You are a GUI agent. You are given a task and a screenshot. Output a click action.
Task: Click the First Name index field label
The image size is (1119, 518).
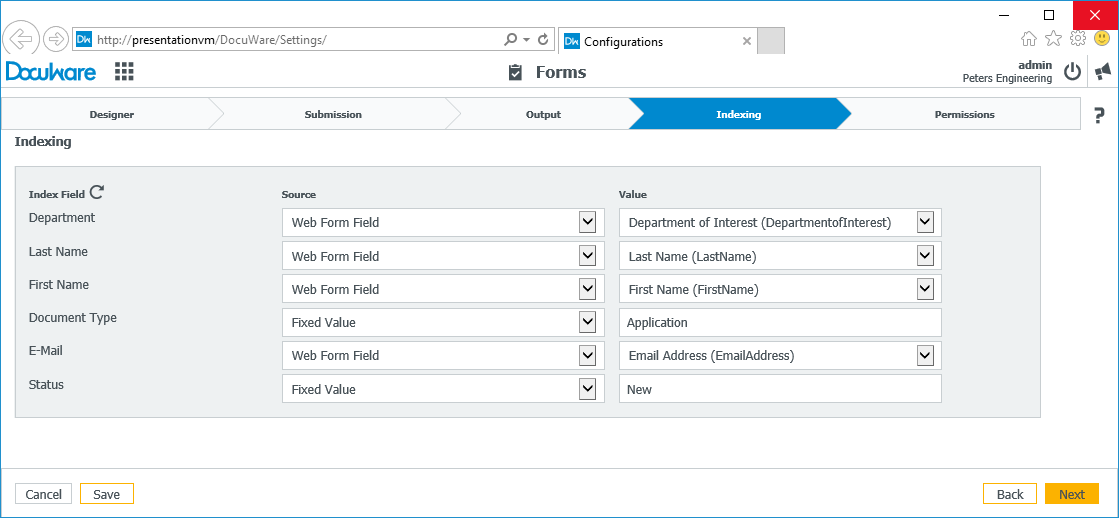coord(59,284)
